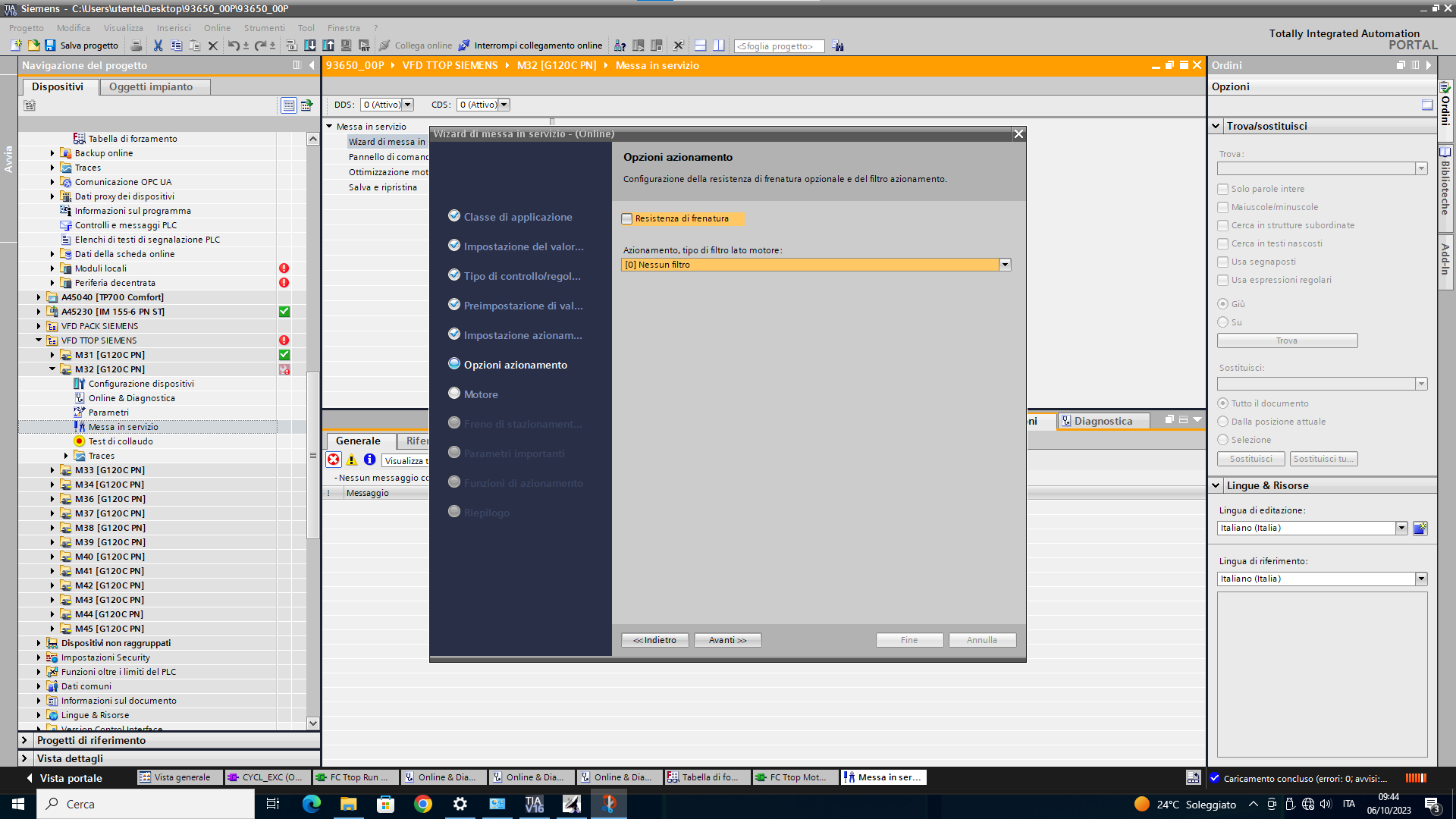Create a new project via toolbar icon

tap(17, 45)
